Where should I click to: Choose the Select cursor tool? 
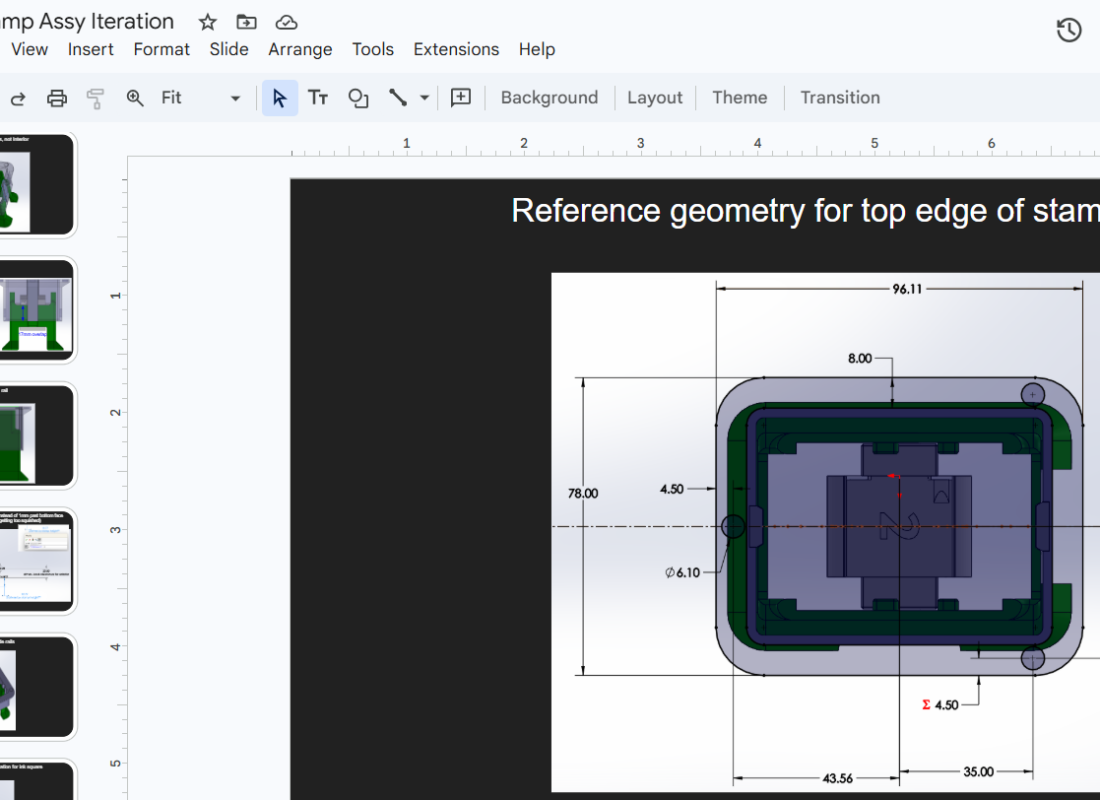pyautogui.click(x=279, y=98)
